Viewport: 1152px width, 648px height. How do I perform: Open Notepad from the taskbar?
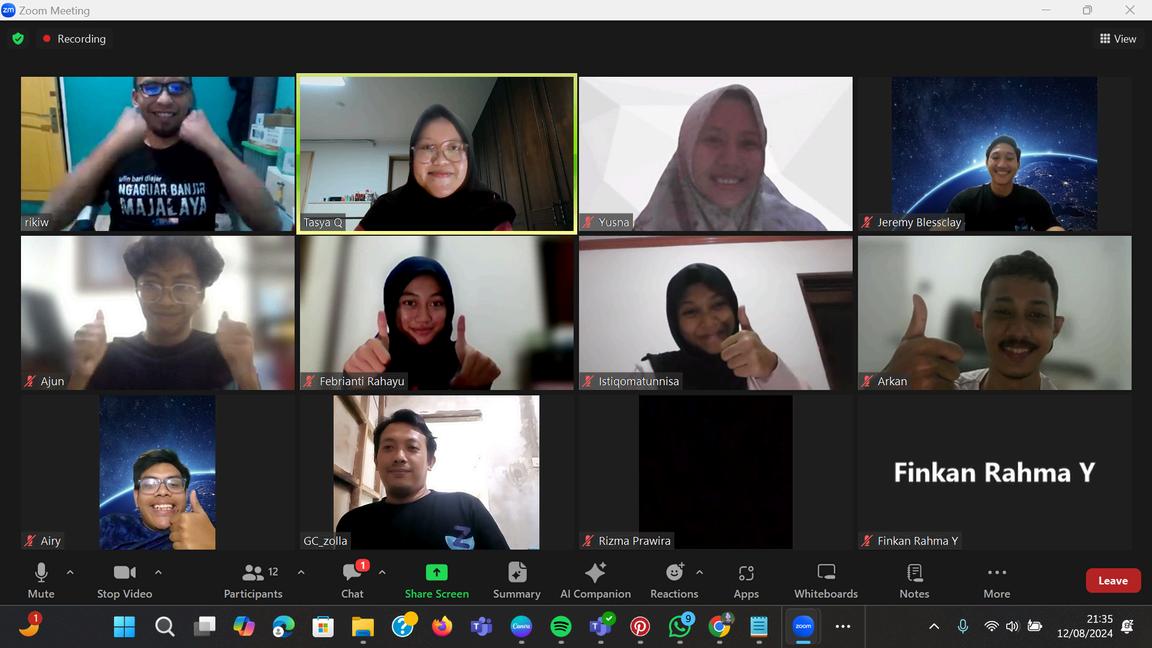click(759, 627)
